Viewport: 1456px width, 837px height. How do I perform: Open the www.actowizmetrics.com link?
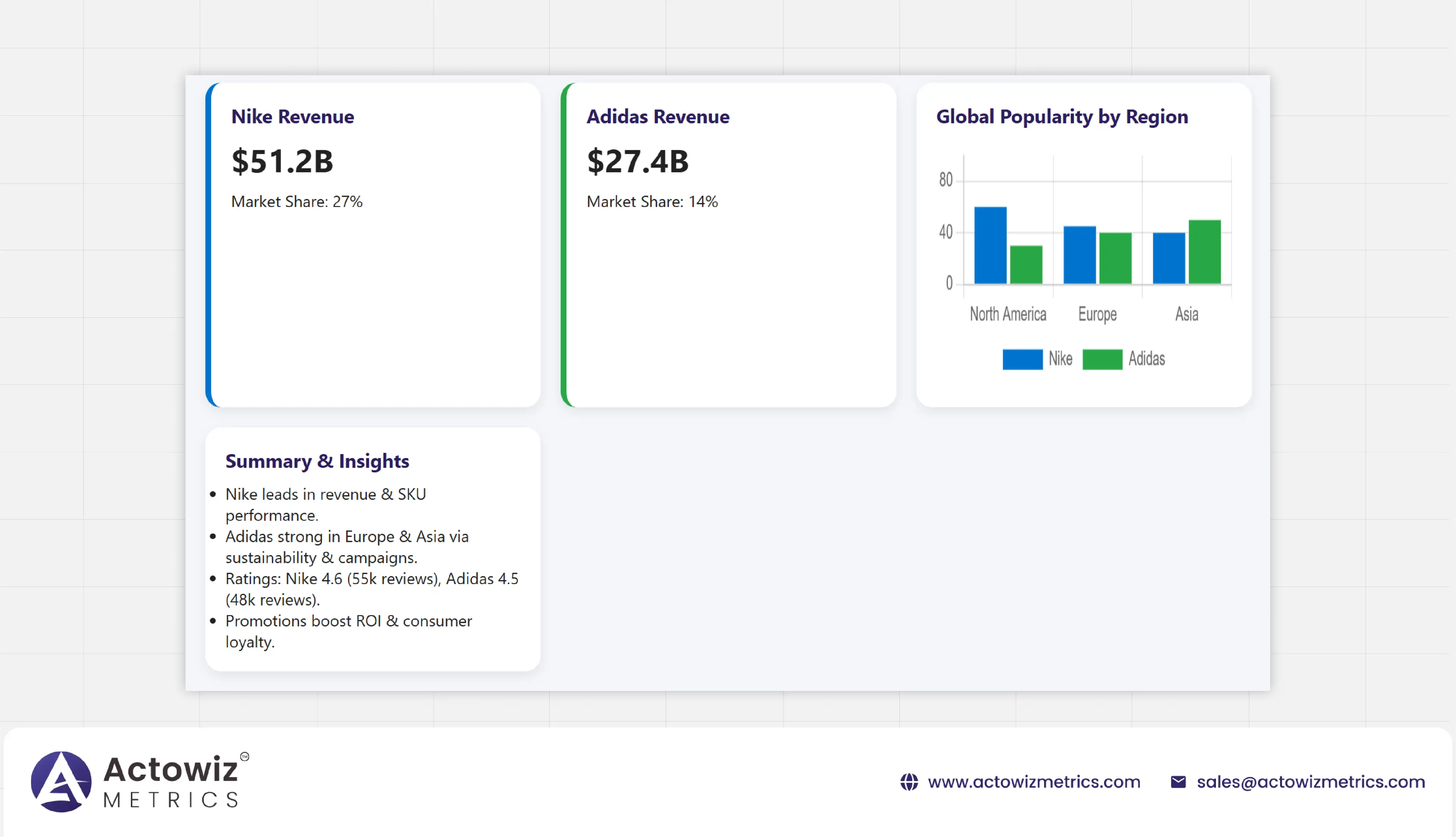1034,782
